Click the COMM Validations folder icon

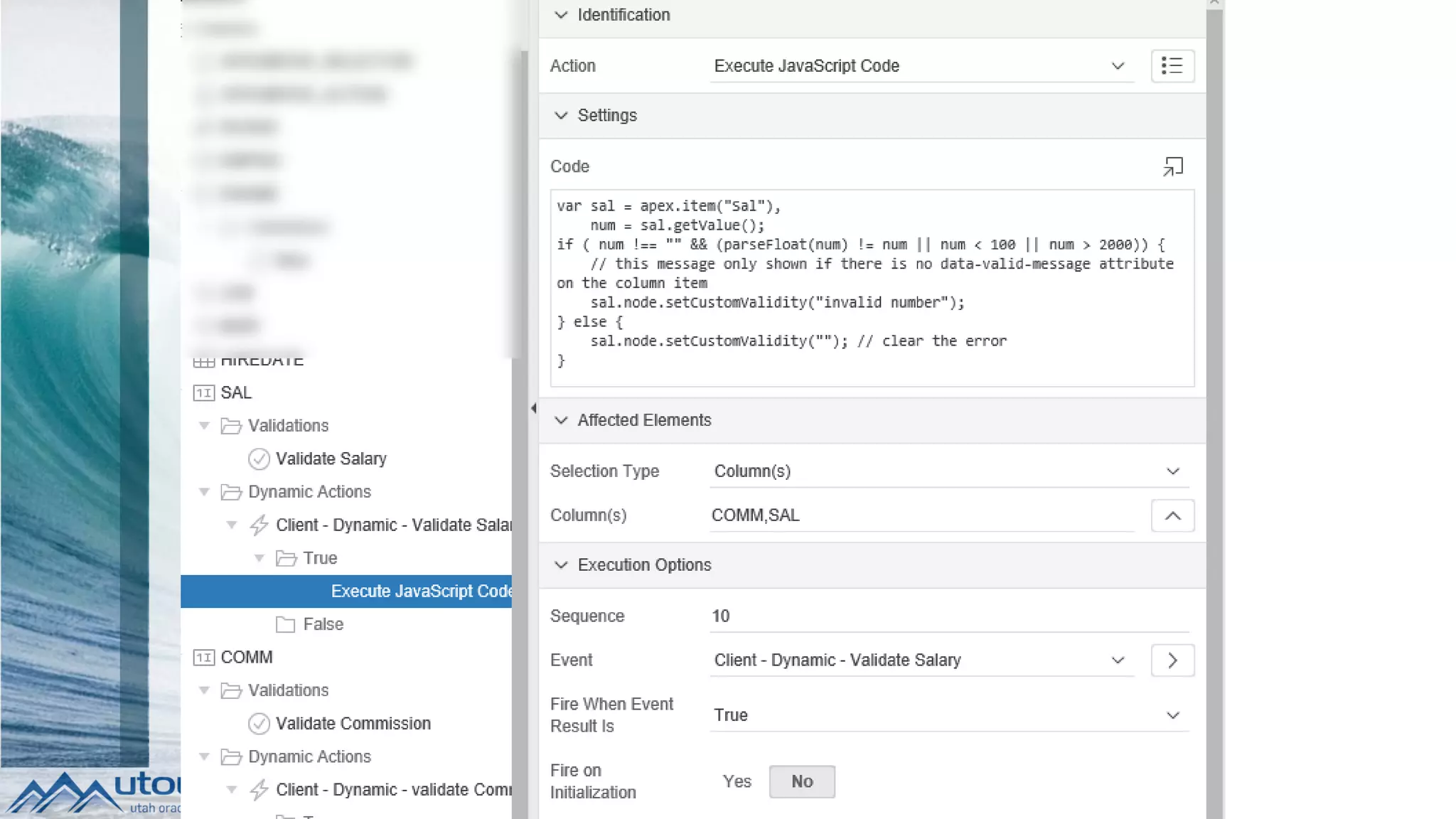(x=231, y=690)
